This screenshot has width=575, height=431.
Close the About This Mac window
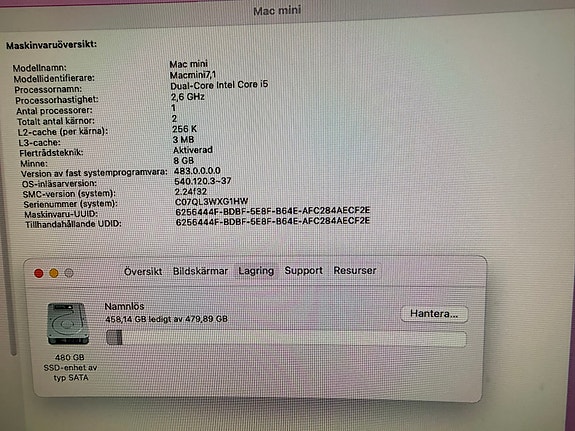tap(39, 273)
